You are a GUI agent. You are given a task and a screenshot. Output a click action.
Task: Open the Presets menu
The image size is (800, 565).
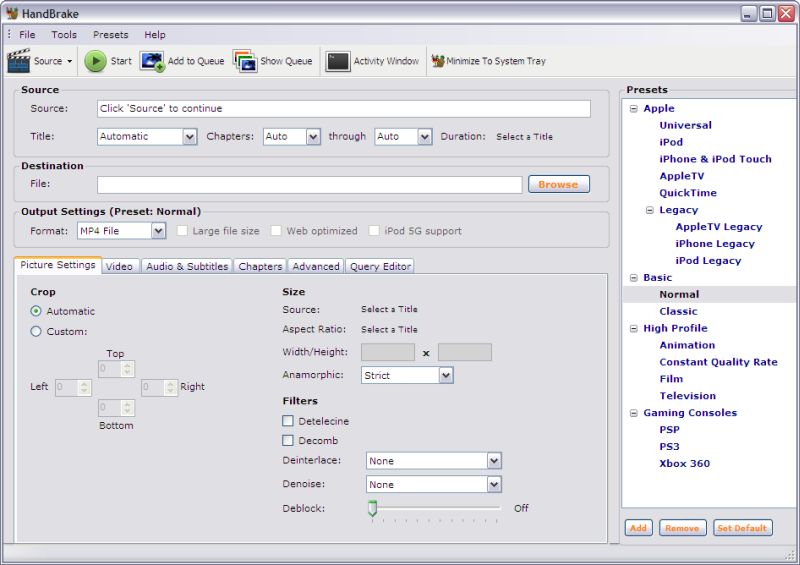click(x=110, y=35)
